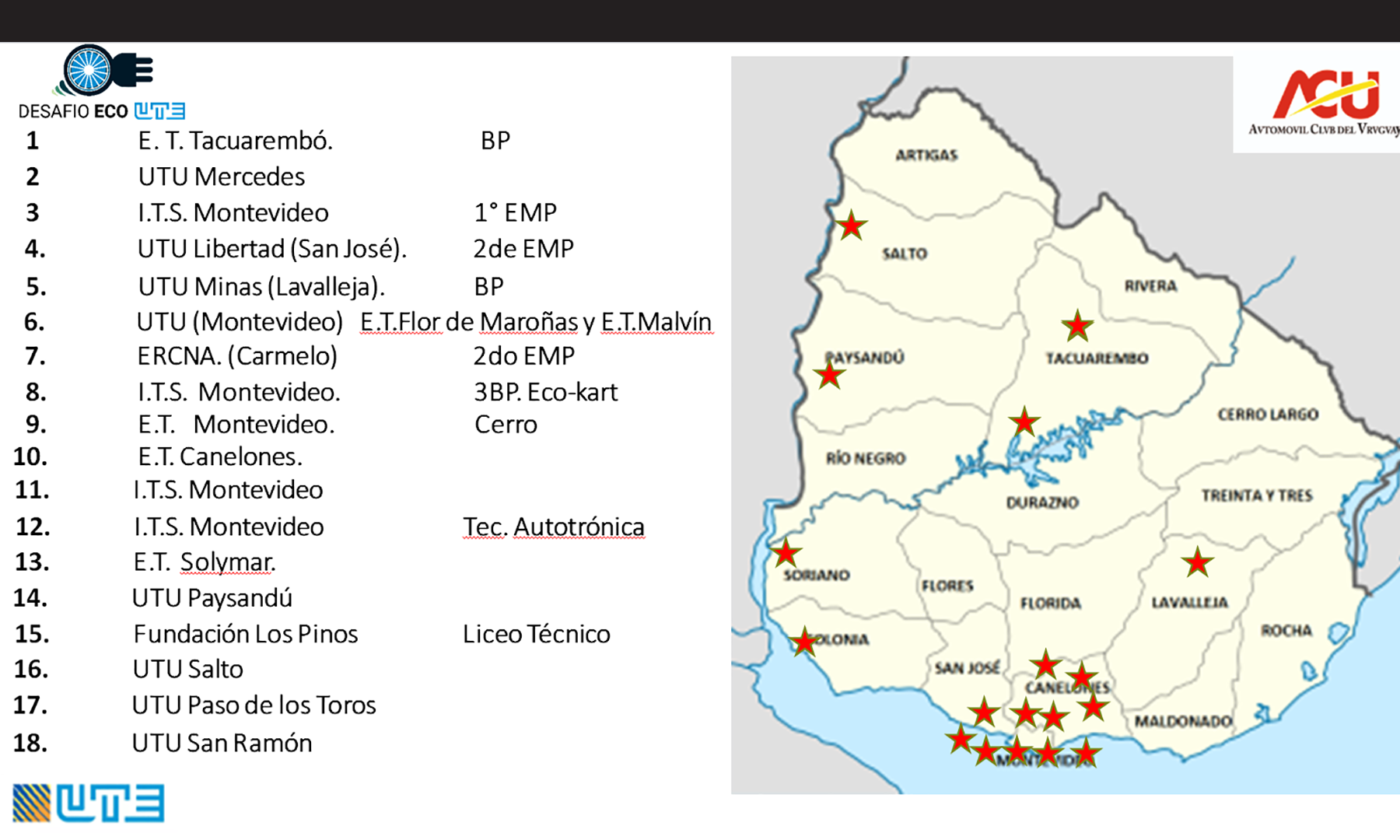Select 'UTU Minas (Lavalleja).' entry
This screenshot has width=1400, height=840.
pyautogui.click(x=261, y=286)
